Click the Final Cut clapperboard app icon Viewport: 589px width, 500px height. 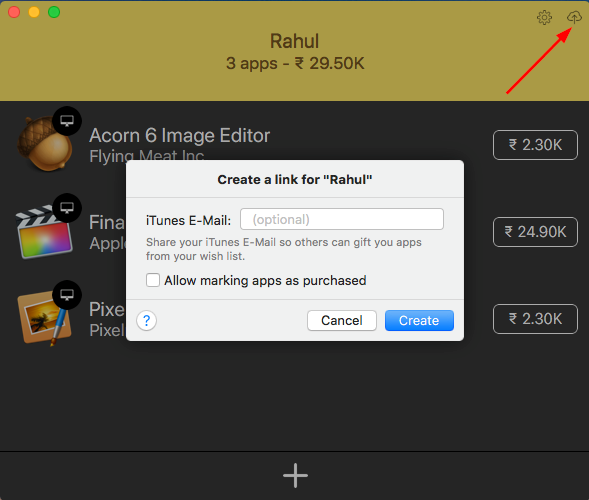coord(44,232)
